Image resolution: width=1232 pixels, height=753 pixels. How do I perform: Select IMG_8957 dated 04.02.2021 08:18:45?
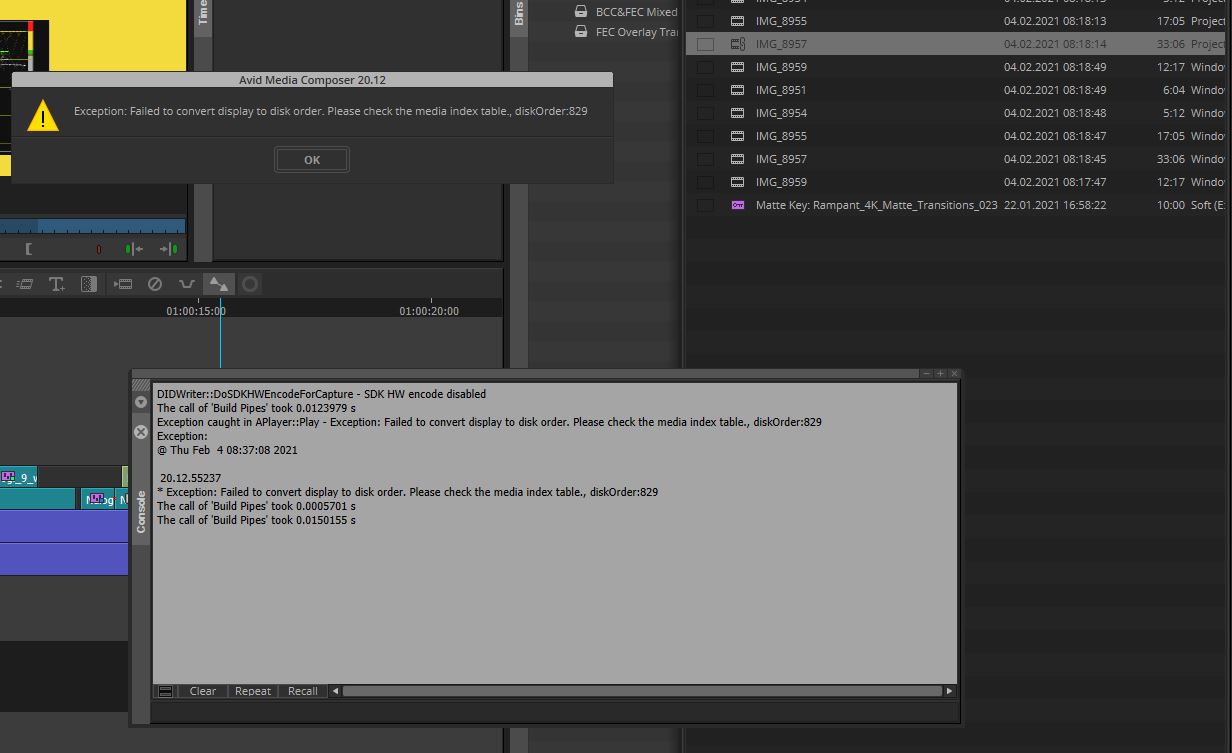(958, 159)
